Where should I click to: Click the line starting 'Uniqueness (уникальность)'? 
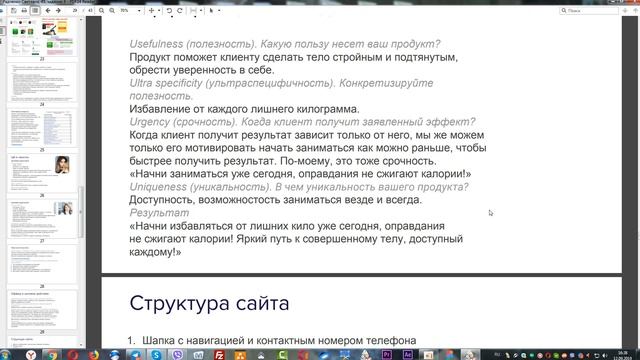299,187
